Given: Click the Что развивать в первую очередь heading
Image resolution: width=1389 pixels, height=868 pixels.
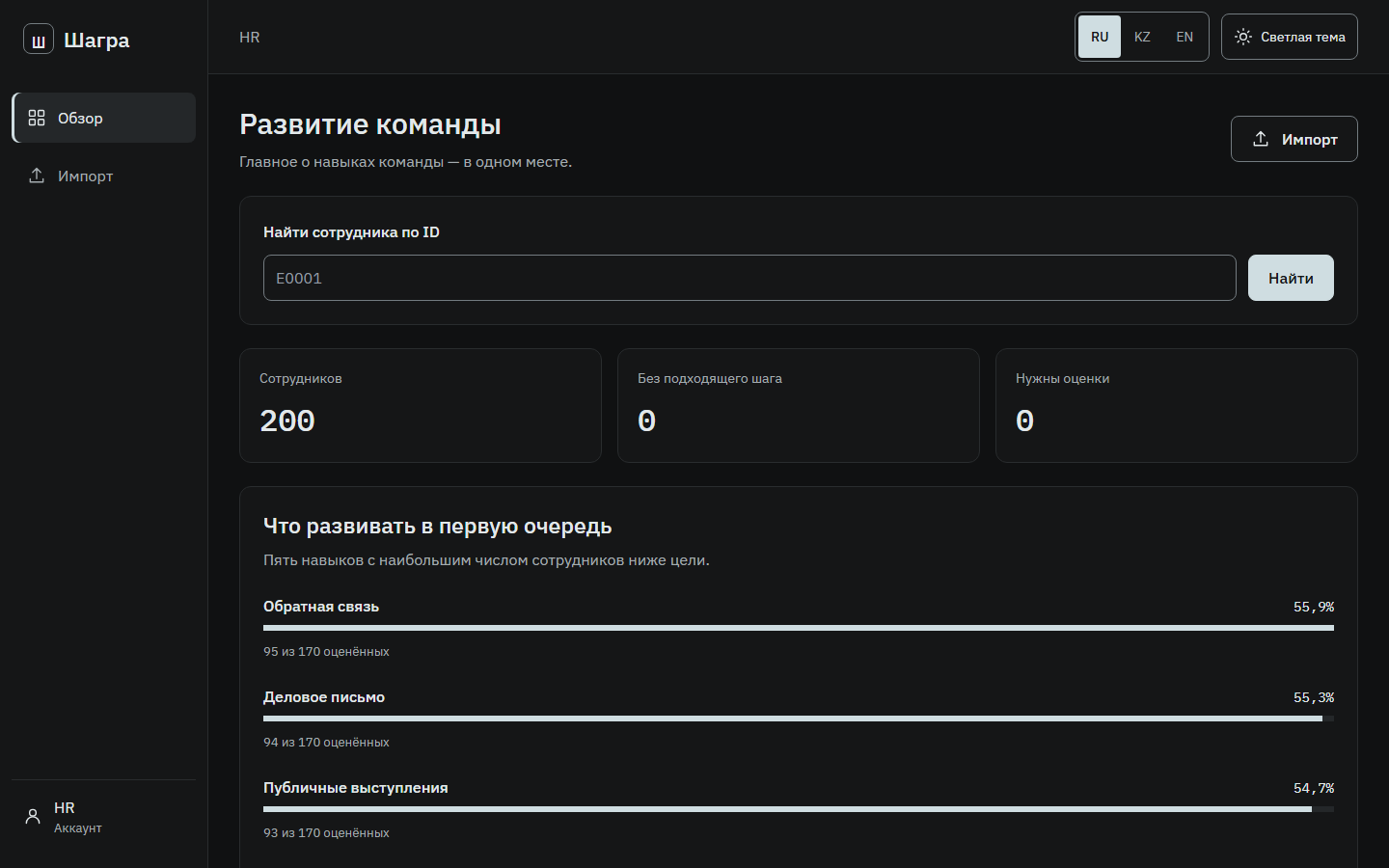Looking at the screenshot, I should point(438,527).
